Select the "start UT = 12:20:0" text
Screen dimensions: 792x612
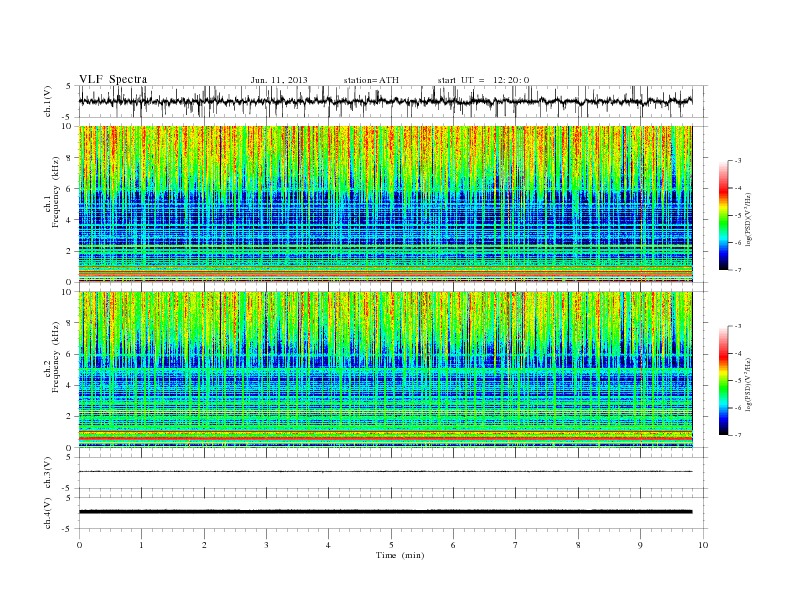pos(483,80)
